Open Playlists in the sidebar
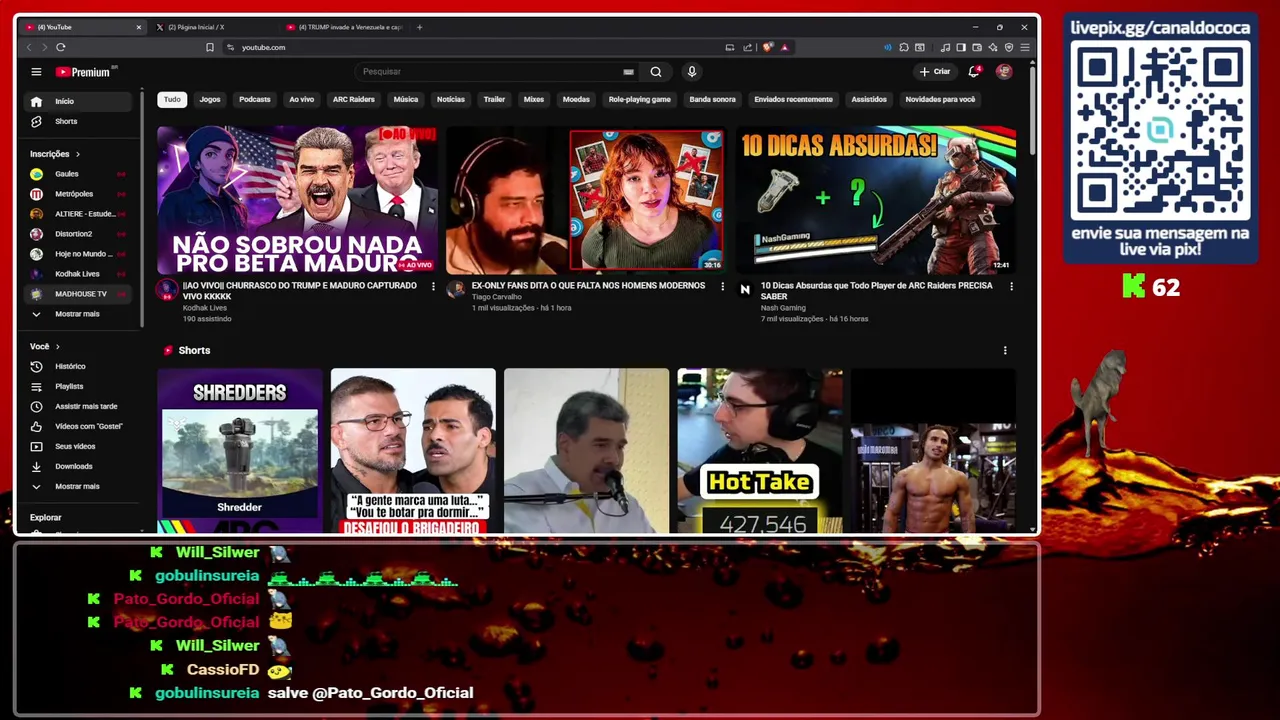Viewport: 1280px width, 720px height. (79, 386)
